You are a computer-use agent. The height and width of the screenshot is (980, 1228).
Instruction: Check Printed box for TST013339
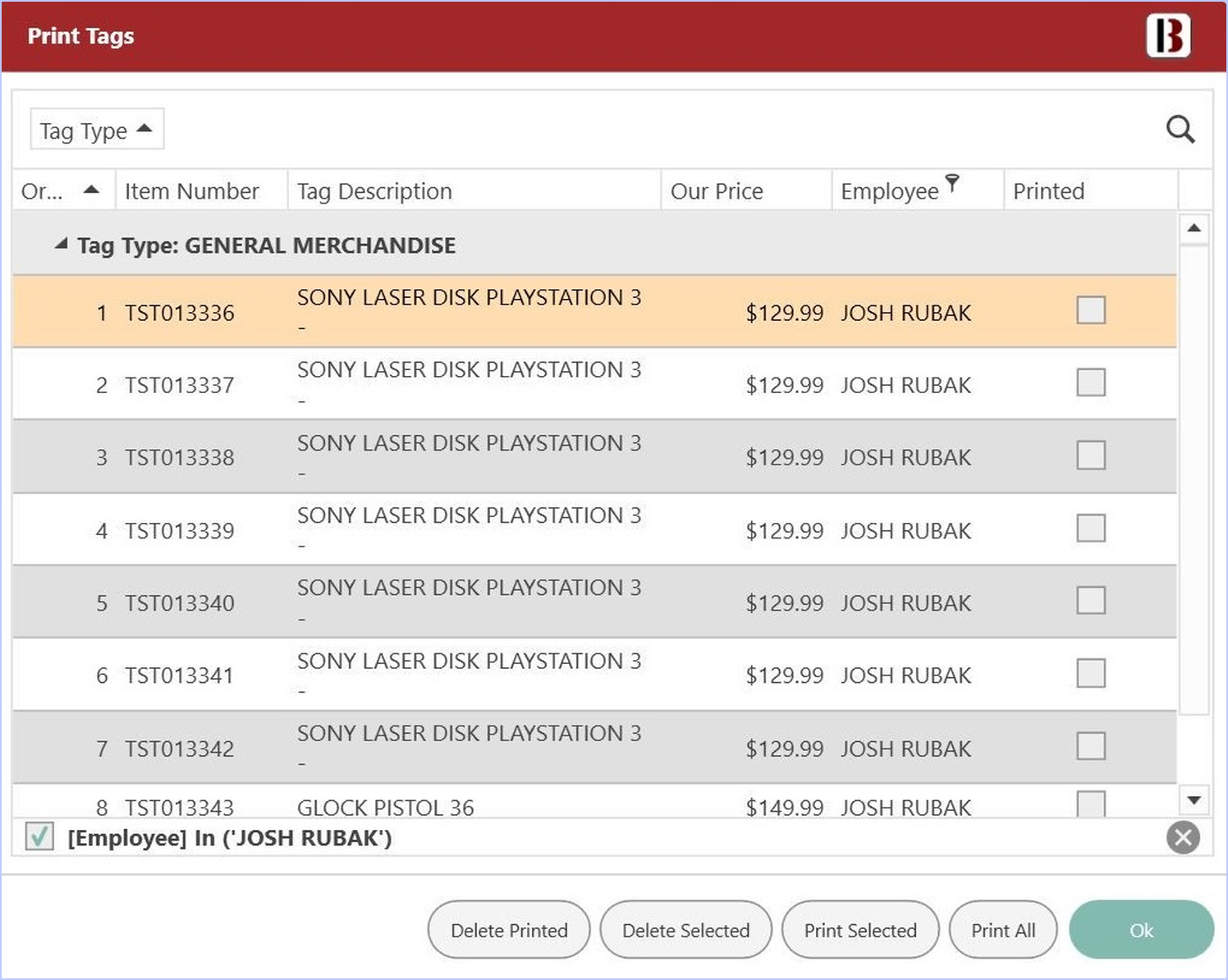click(x=1091, y=528)
